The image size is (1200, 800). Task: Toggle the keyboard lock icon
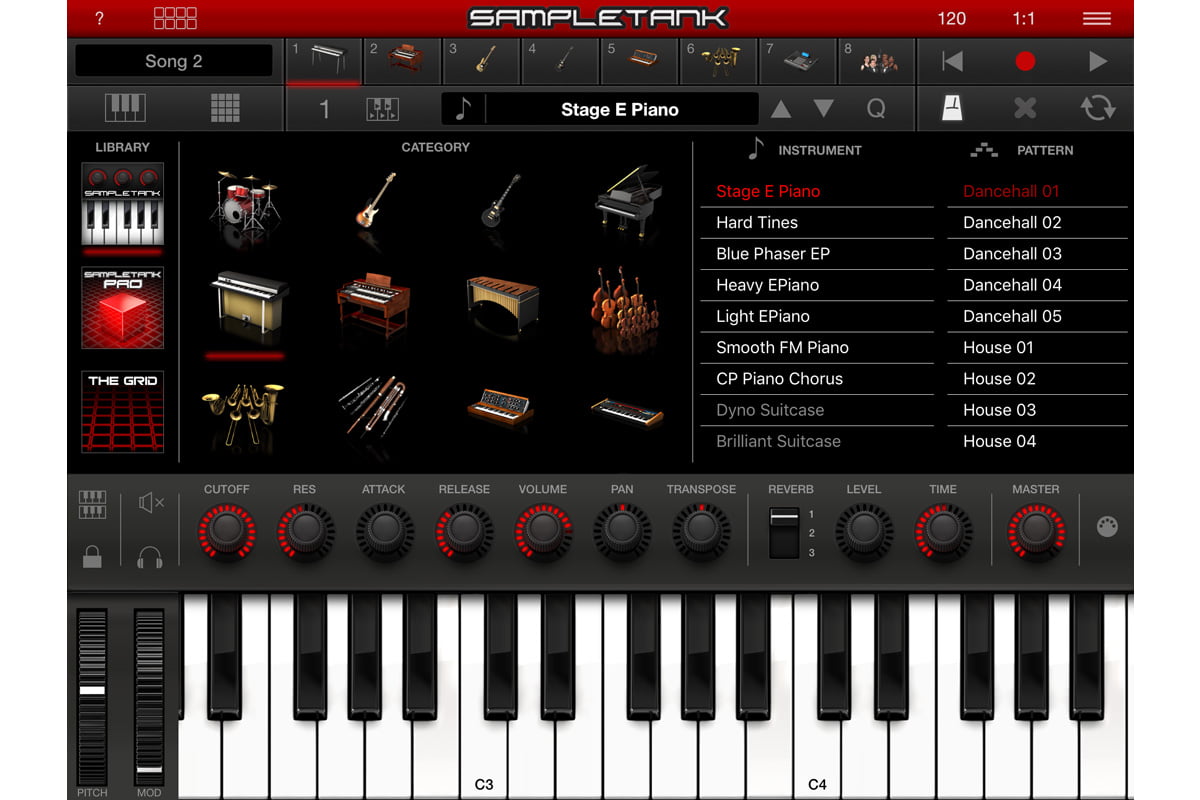pos(92,556)
